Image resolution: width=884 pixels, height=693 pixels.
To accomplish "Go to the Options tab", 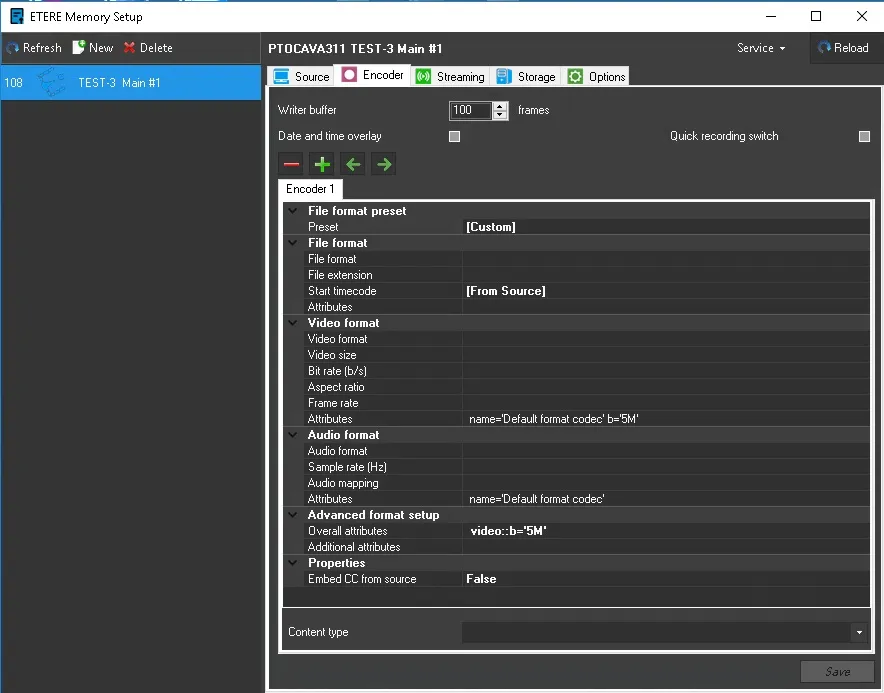I will point(597,77).
